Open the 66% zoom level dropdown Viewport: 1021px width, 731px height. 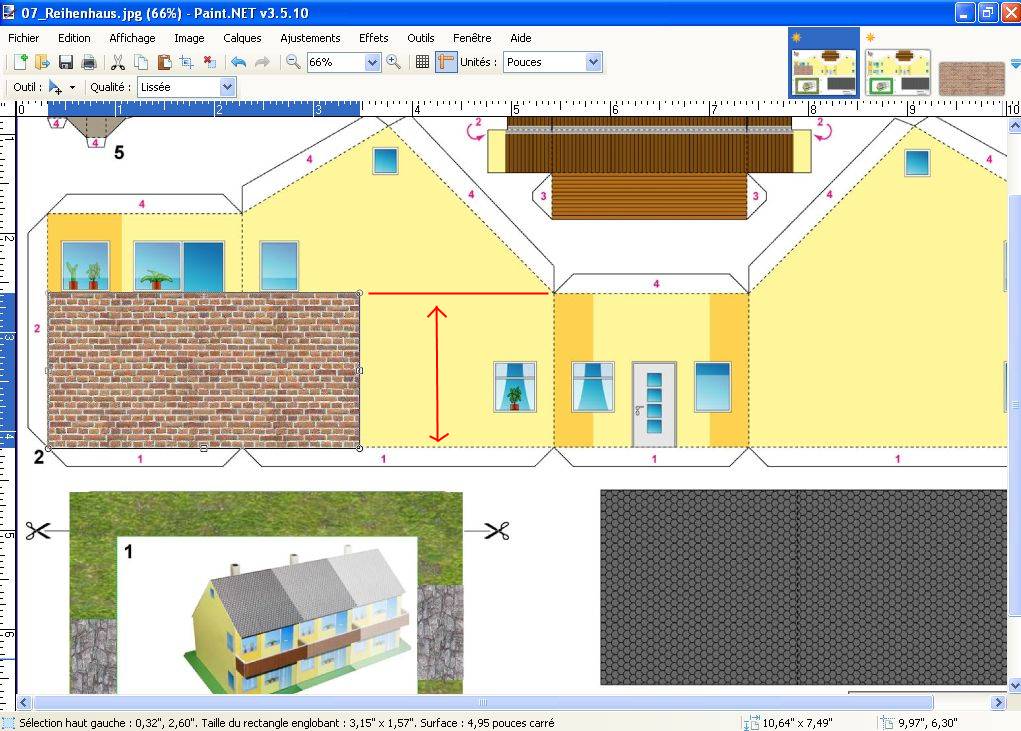click(373, 62)
